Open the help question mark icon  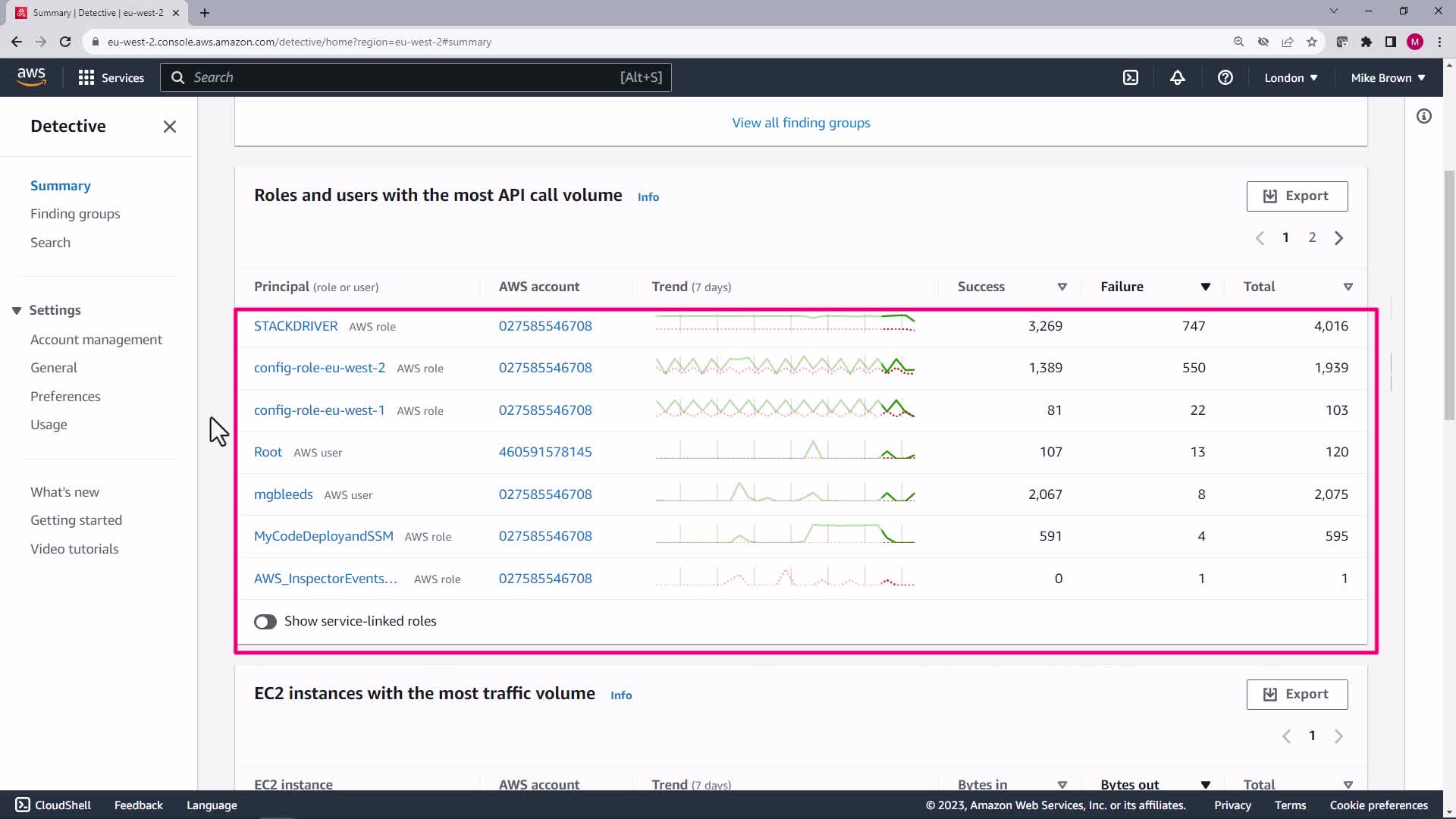[1225, 77]
